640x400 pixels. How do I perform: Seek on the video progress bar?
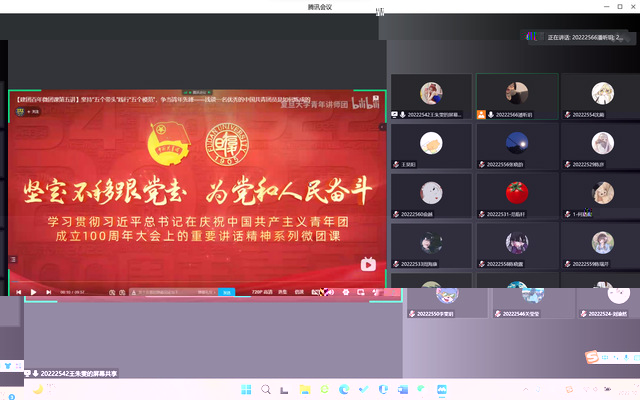197,282
